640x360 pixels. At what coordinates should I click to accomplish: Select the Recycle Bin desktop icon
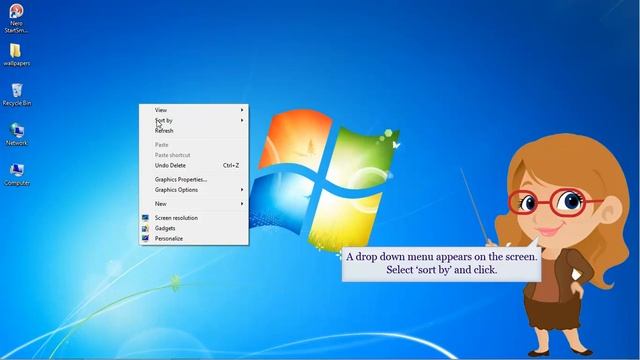point(17,90)
